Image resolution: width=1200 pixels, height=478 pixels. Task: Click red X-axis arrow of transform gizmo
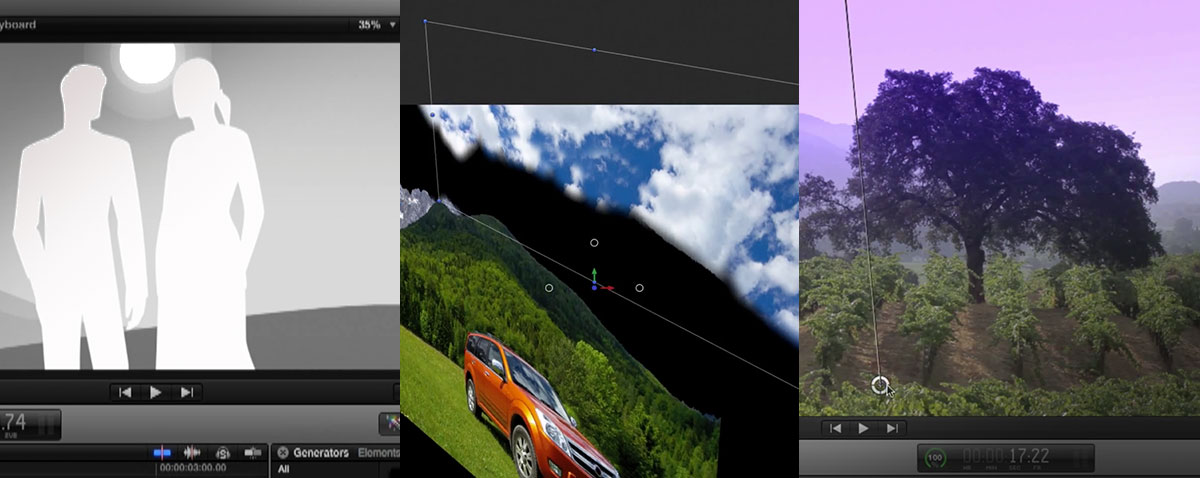(x=606, y=288)
